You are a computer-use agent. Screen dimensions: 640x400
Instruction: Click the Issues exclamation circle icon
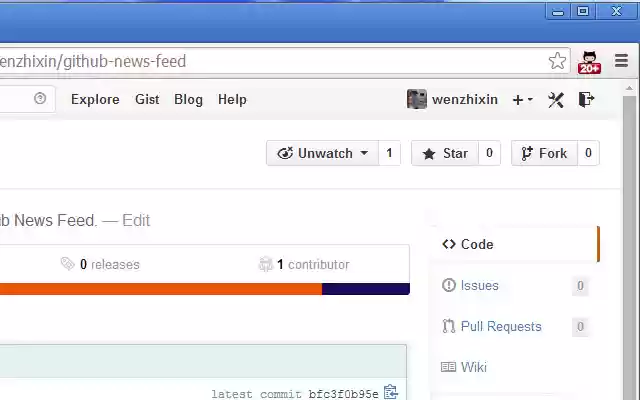click(x=449, y=285)
